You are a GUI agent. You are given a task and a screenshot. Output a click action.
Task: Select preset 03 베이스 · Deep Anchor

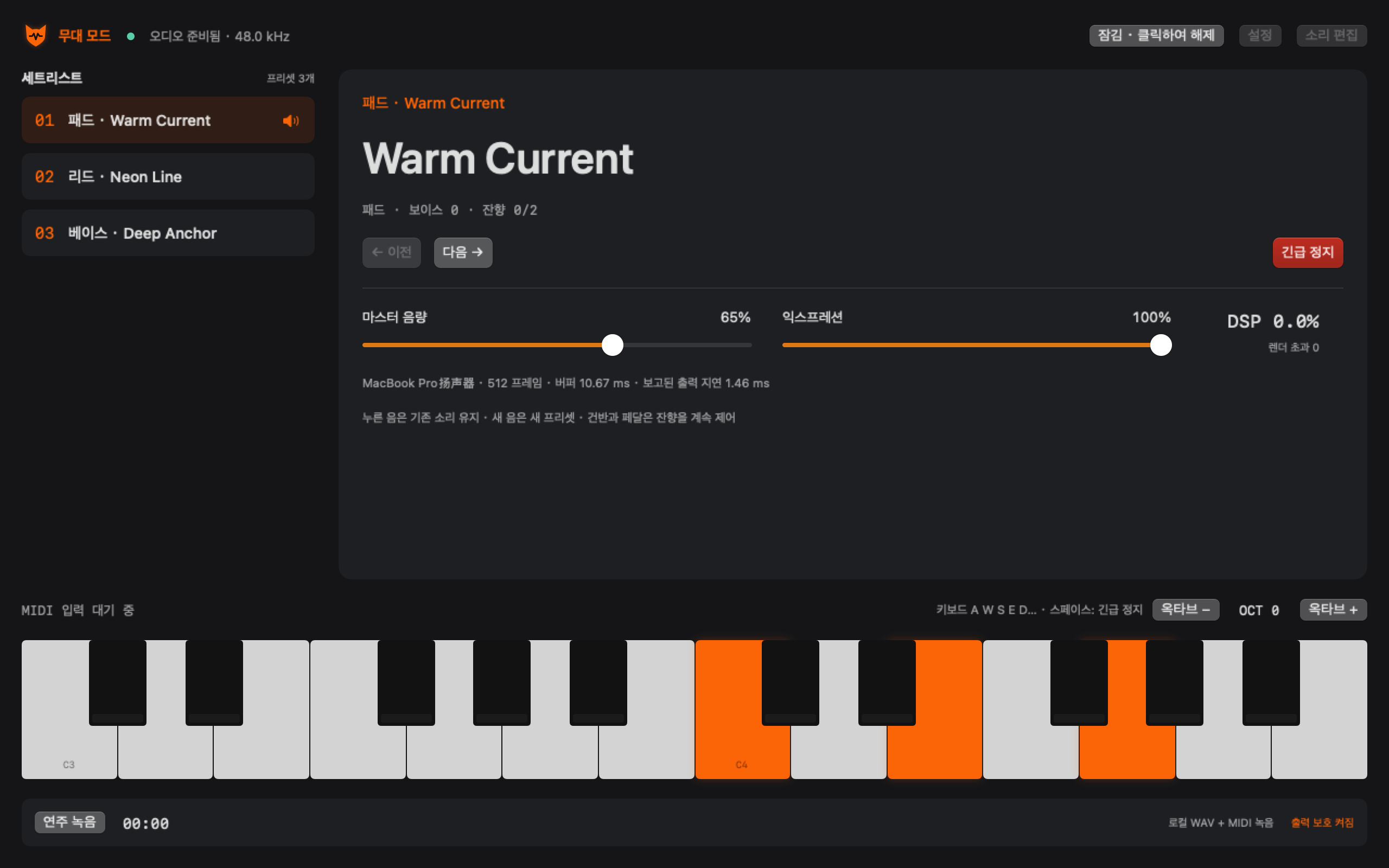168,233
